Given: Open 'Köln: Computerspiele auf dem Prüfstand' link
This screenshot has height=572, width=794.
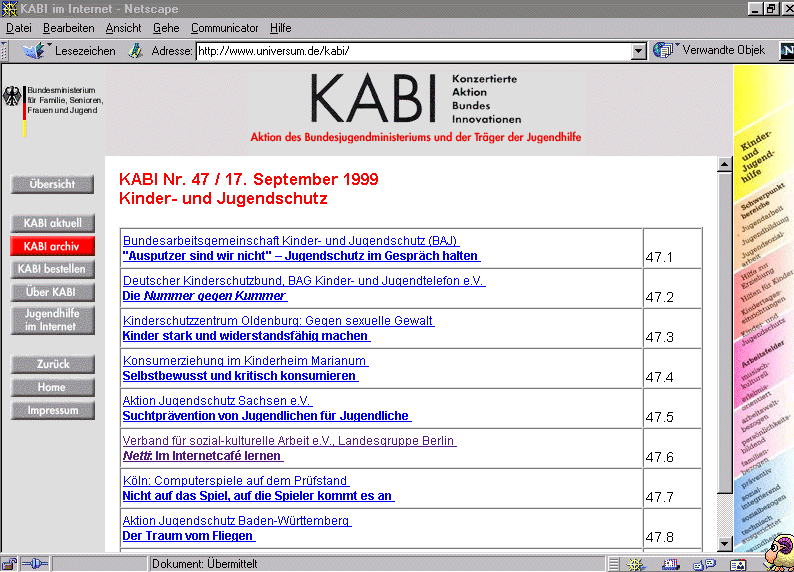Looking at the screenshot, I should tap(235, 480).
